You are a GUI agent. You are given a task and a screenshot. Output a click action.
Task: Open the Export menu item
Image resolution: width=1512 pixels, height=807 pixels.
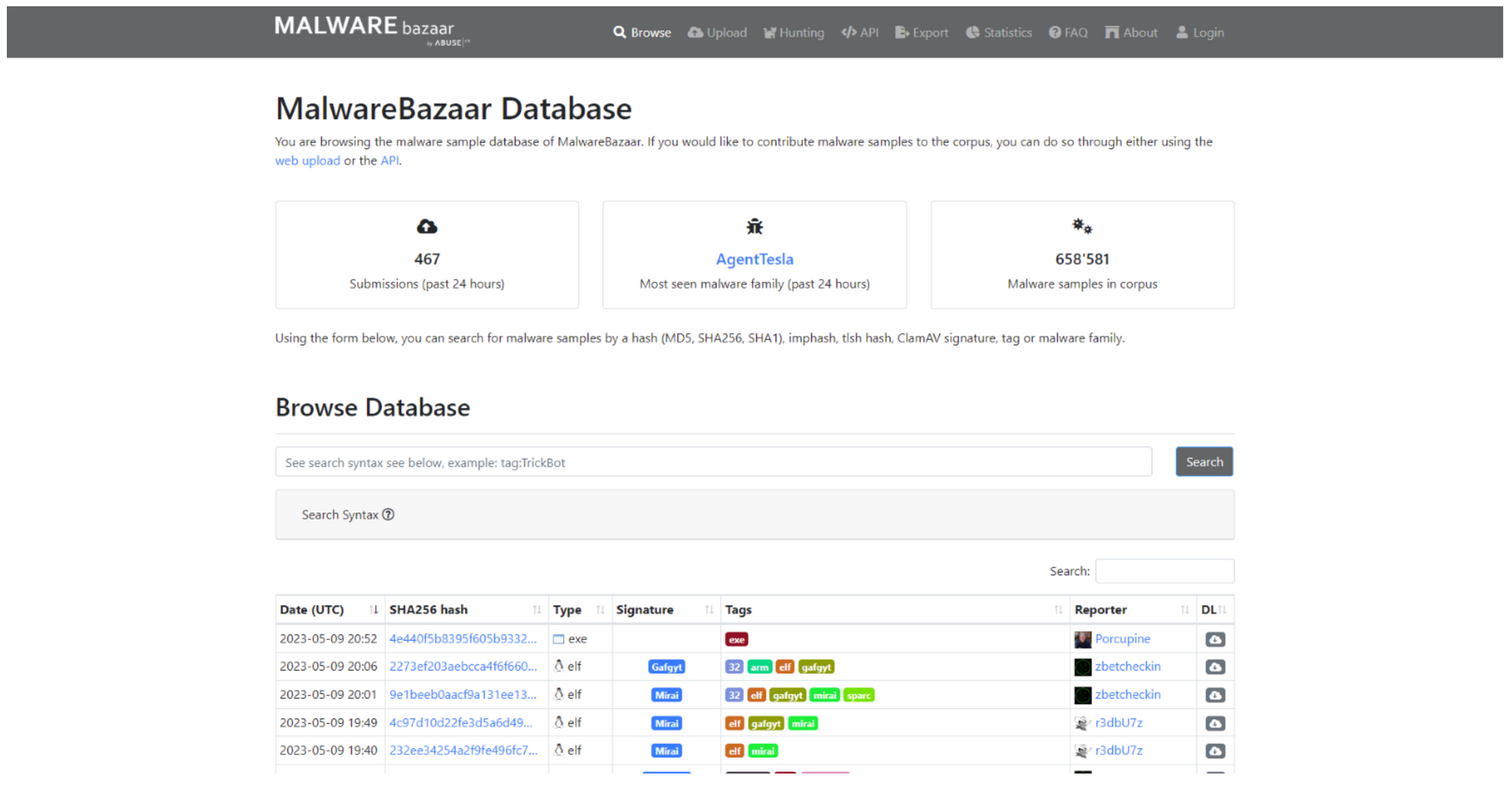[x=922, y=32]
